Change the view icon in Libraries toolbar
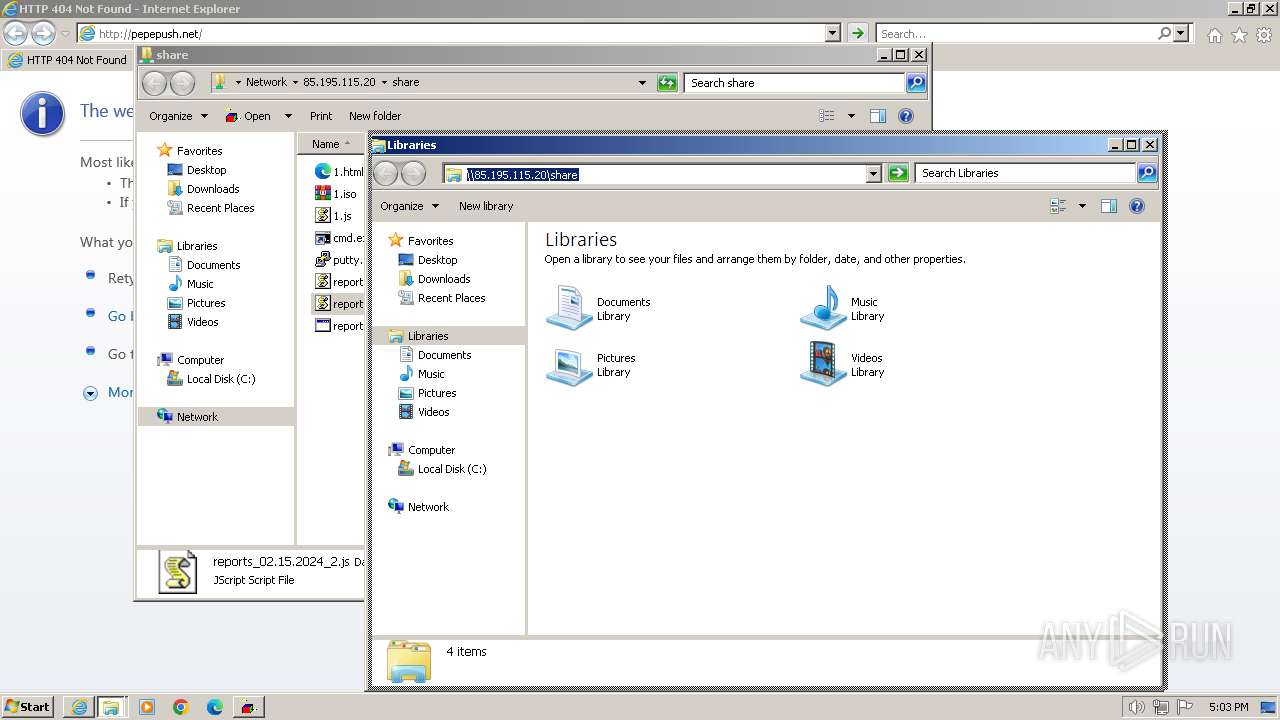Image resolution: width=1280 pixels, height=720 pixels. click(1058, 206)
